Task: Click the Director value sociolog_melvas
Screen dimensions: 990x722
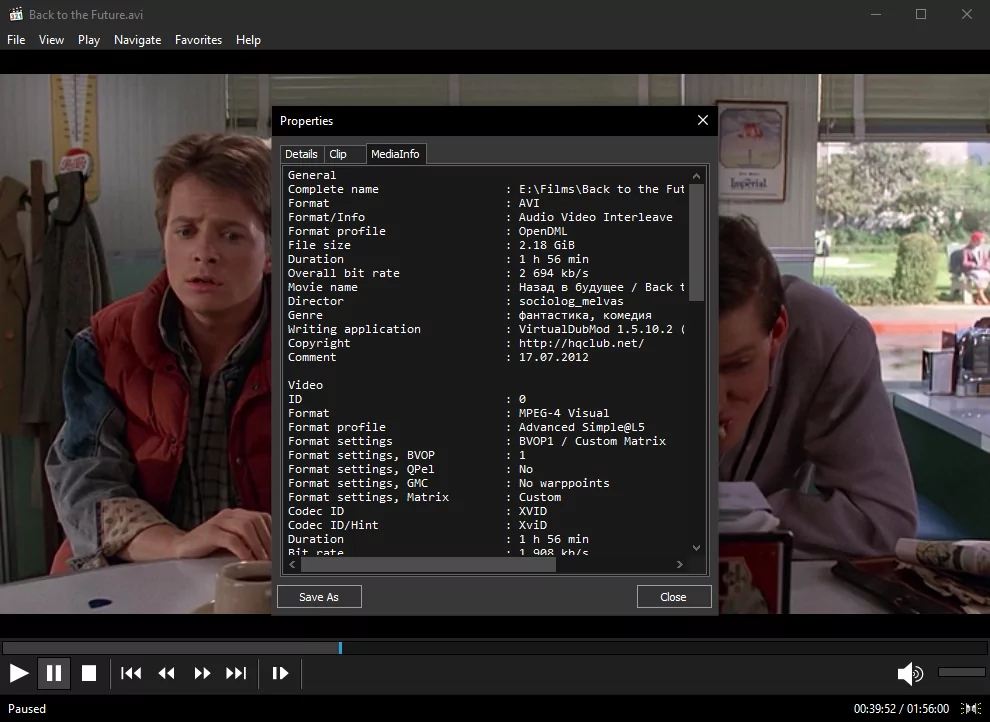Action: pyautogui.click(x=571, y=301)
